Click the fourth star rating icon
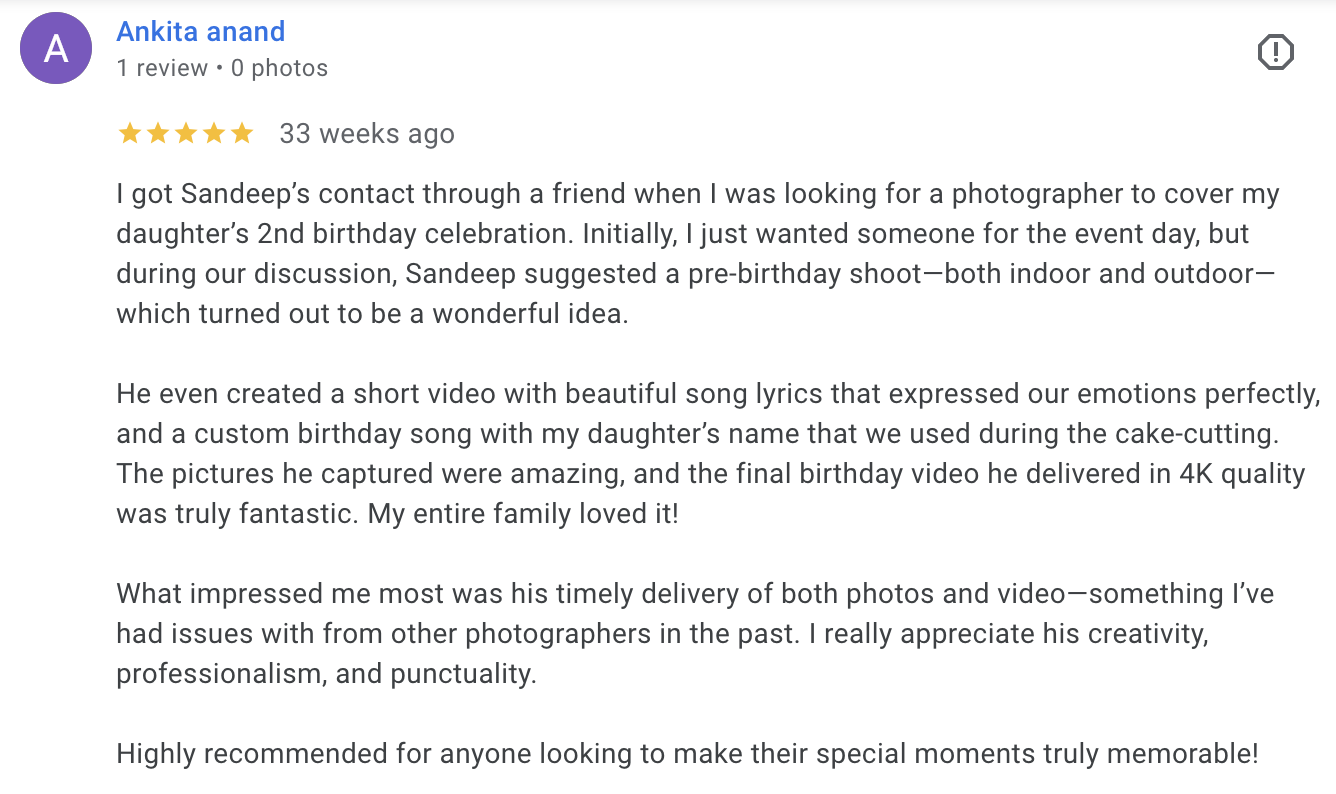Image resolution: width=1336 pixels, height=794 pixels. [214, 132]
